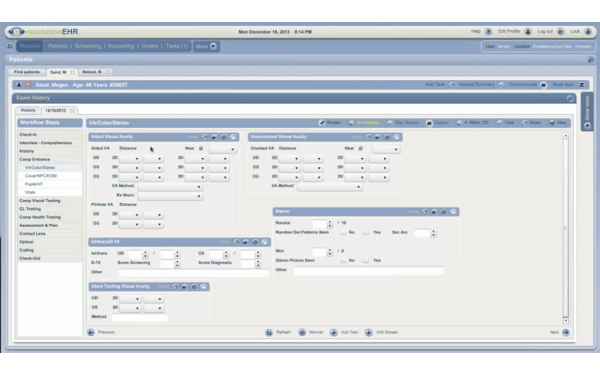
Task: Click the Wirt value stepper
Action: coord(329,252)
